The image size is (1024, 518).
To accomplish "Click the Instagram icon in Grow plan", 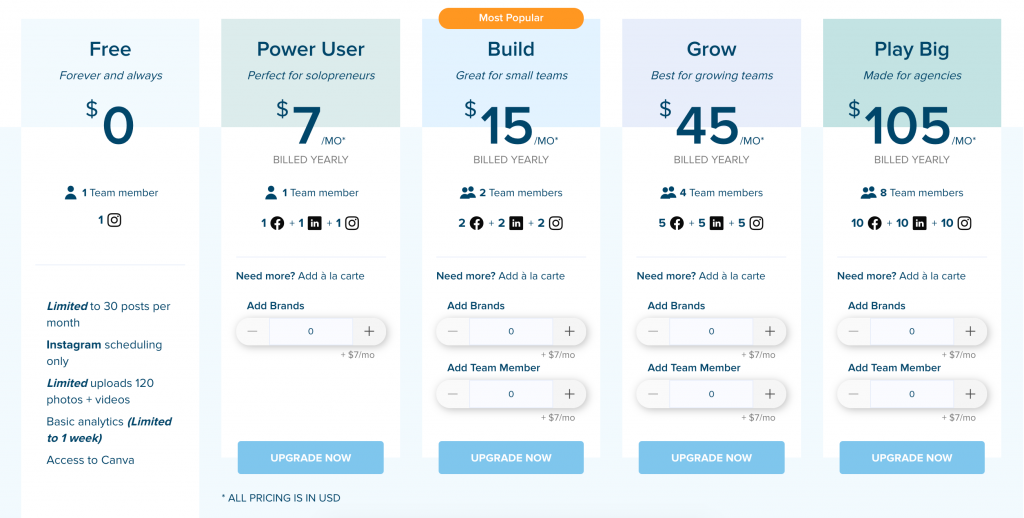I will pos(756,223).
